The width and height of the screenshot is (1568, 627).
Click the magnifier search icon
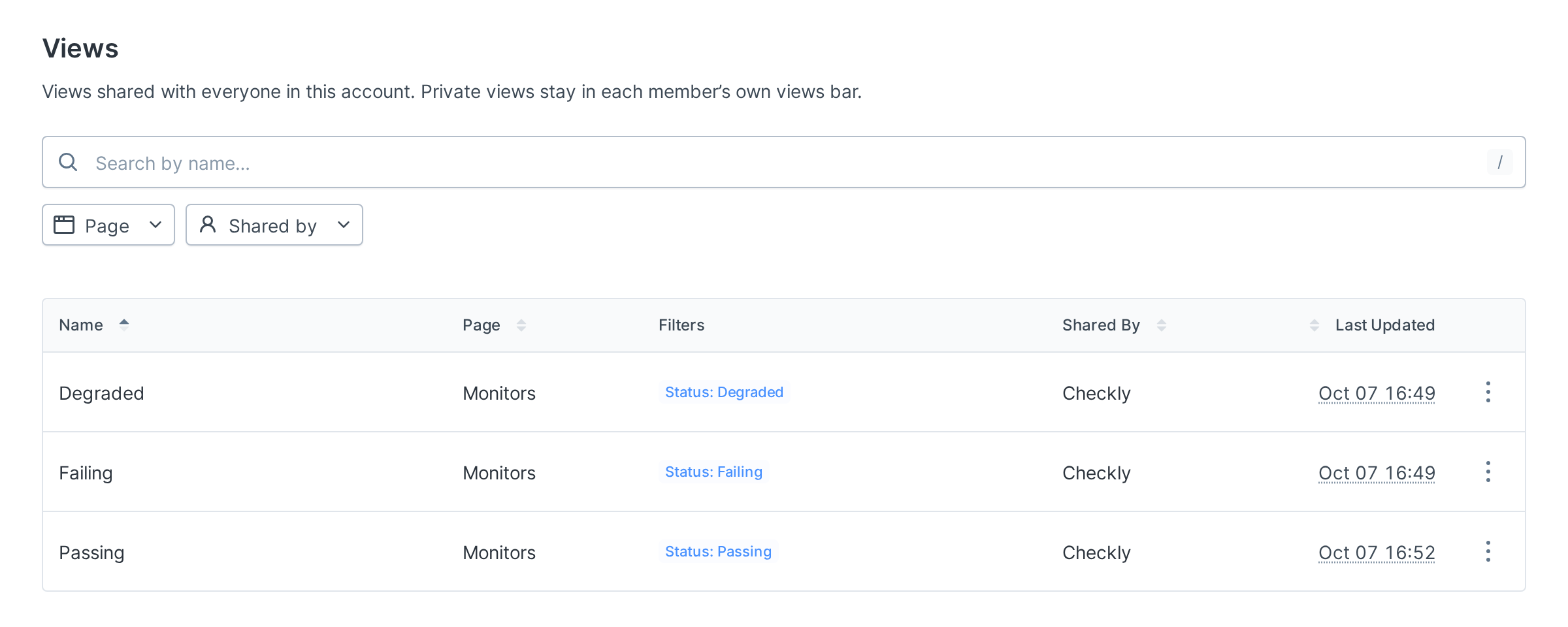(x=68, y=162)
